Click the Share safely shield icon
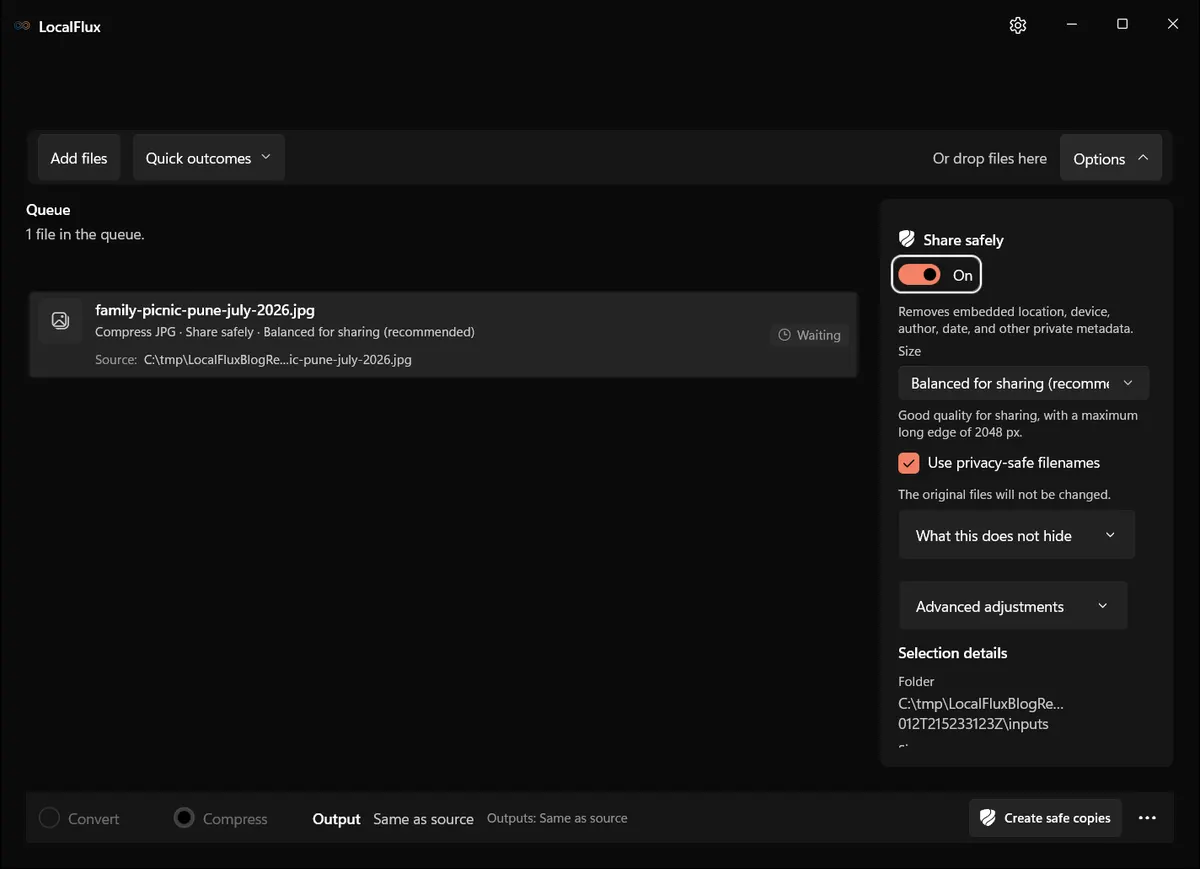The height and width of the screenshot is (869, 1200). (907, 239)
